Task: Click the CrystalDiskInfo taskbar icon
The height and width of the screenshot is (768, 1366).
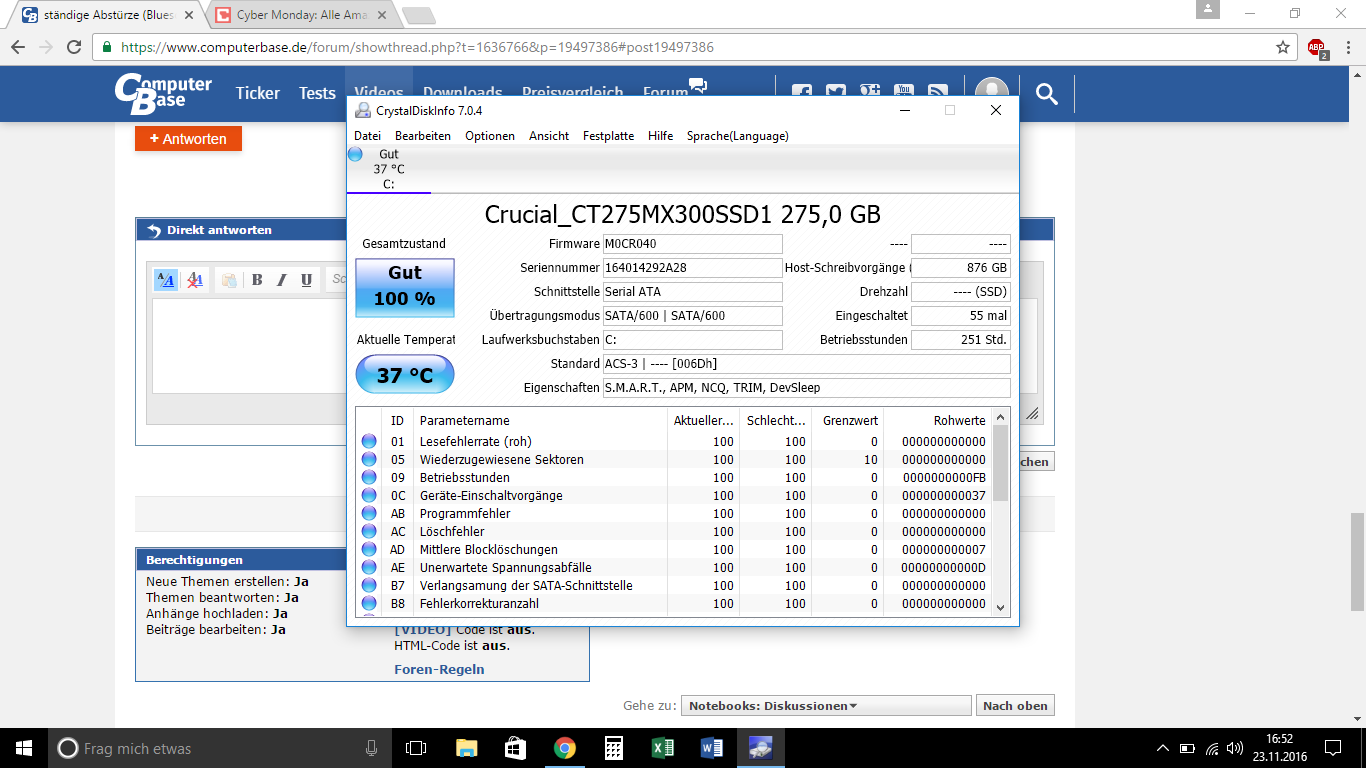Action: 760,748
